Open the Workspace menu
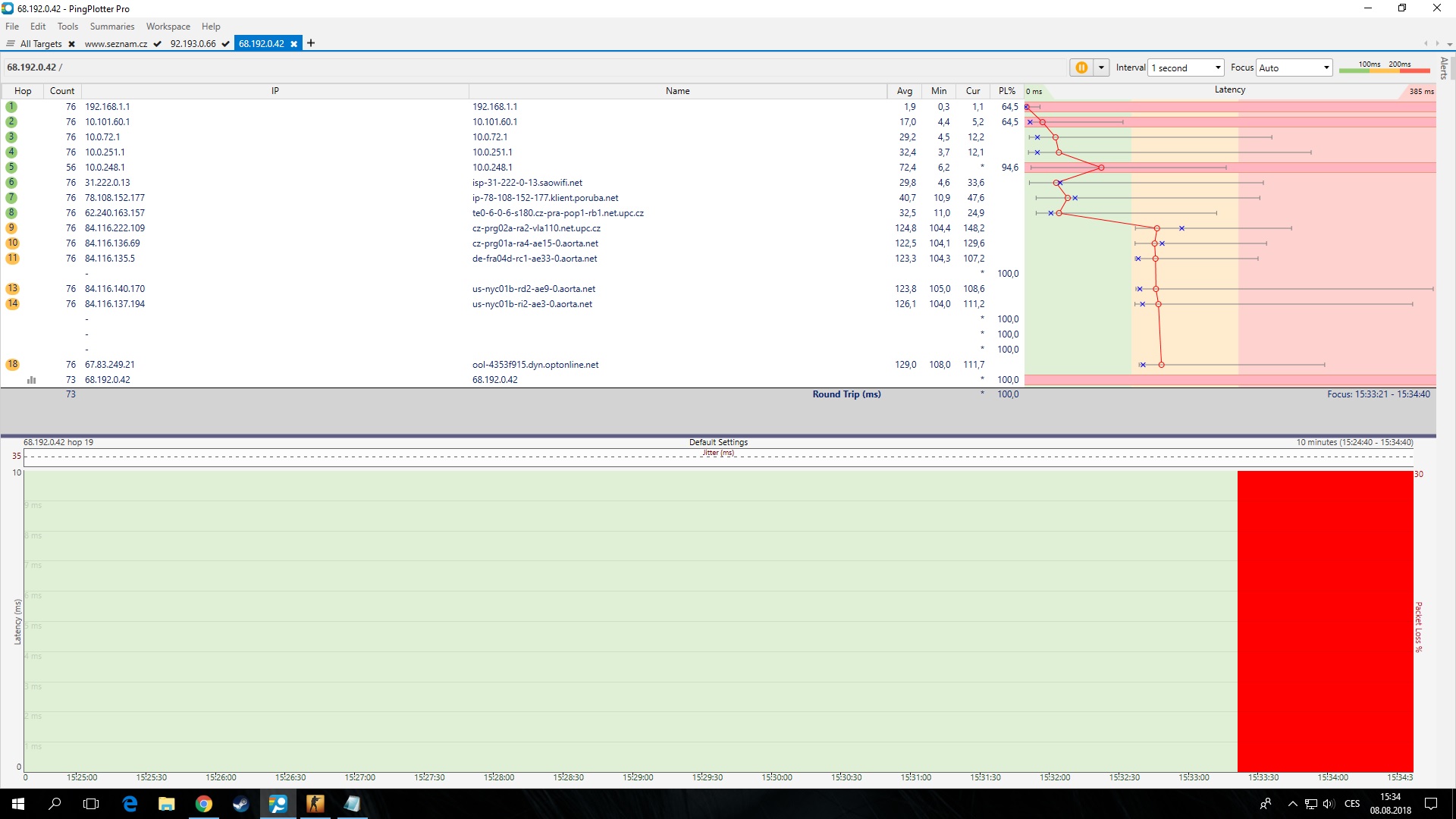Image resolution: width=1456 pixels, height=819 pixels. [168, 27]
